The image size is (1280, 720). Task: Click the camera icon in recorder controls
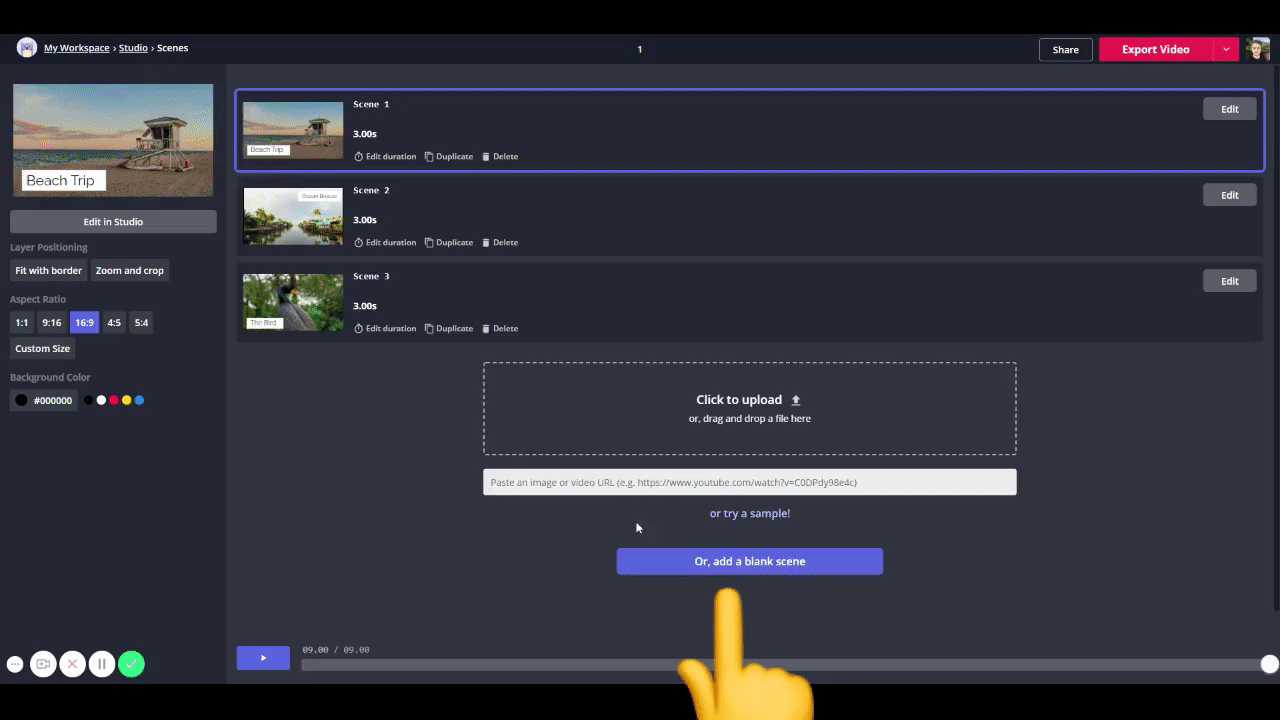point(43,664)
